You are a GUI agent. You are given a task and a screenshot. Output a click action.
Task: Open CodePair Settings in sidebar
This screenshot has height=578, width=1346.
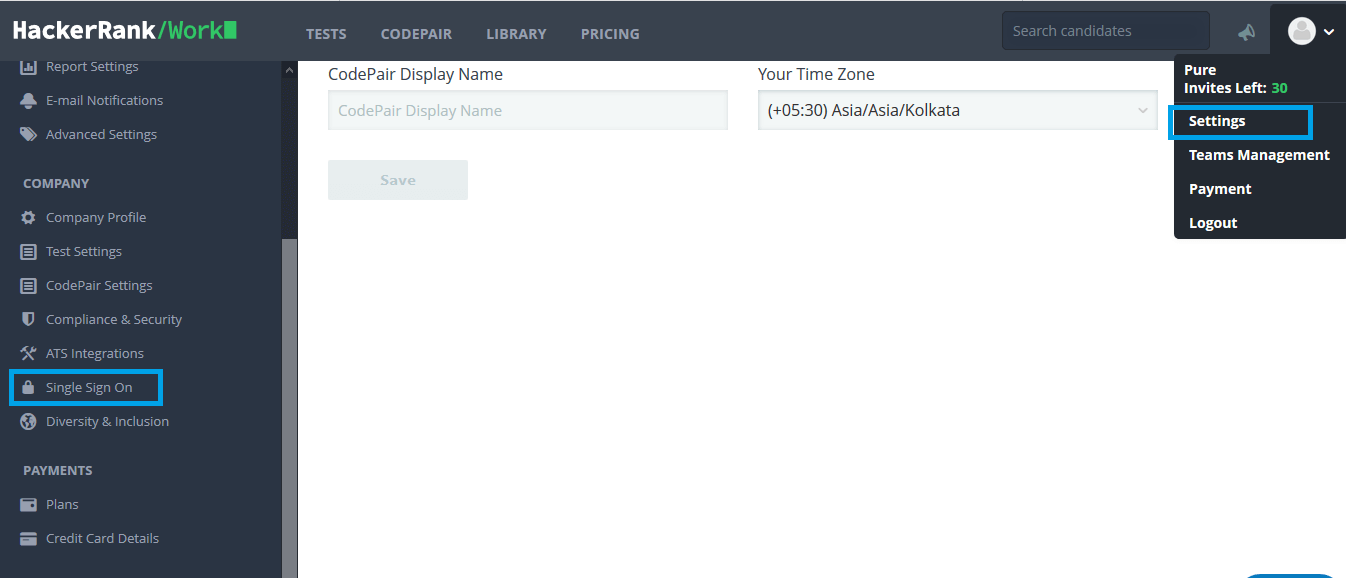(x=99, y=286)
